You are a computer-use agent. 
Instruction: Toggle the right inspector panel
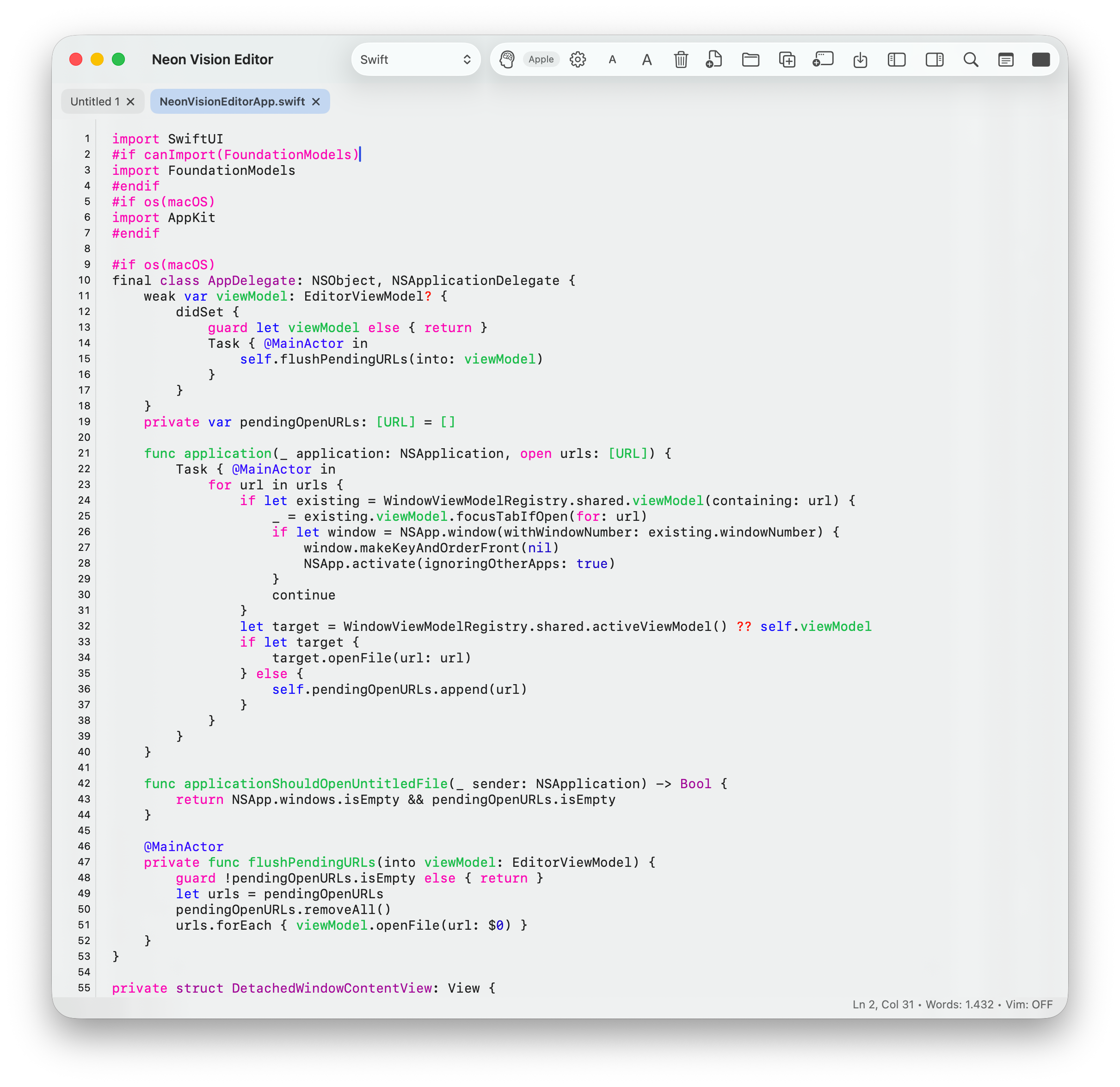point(934,59)
